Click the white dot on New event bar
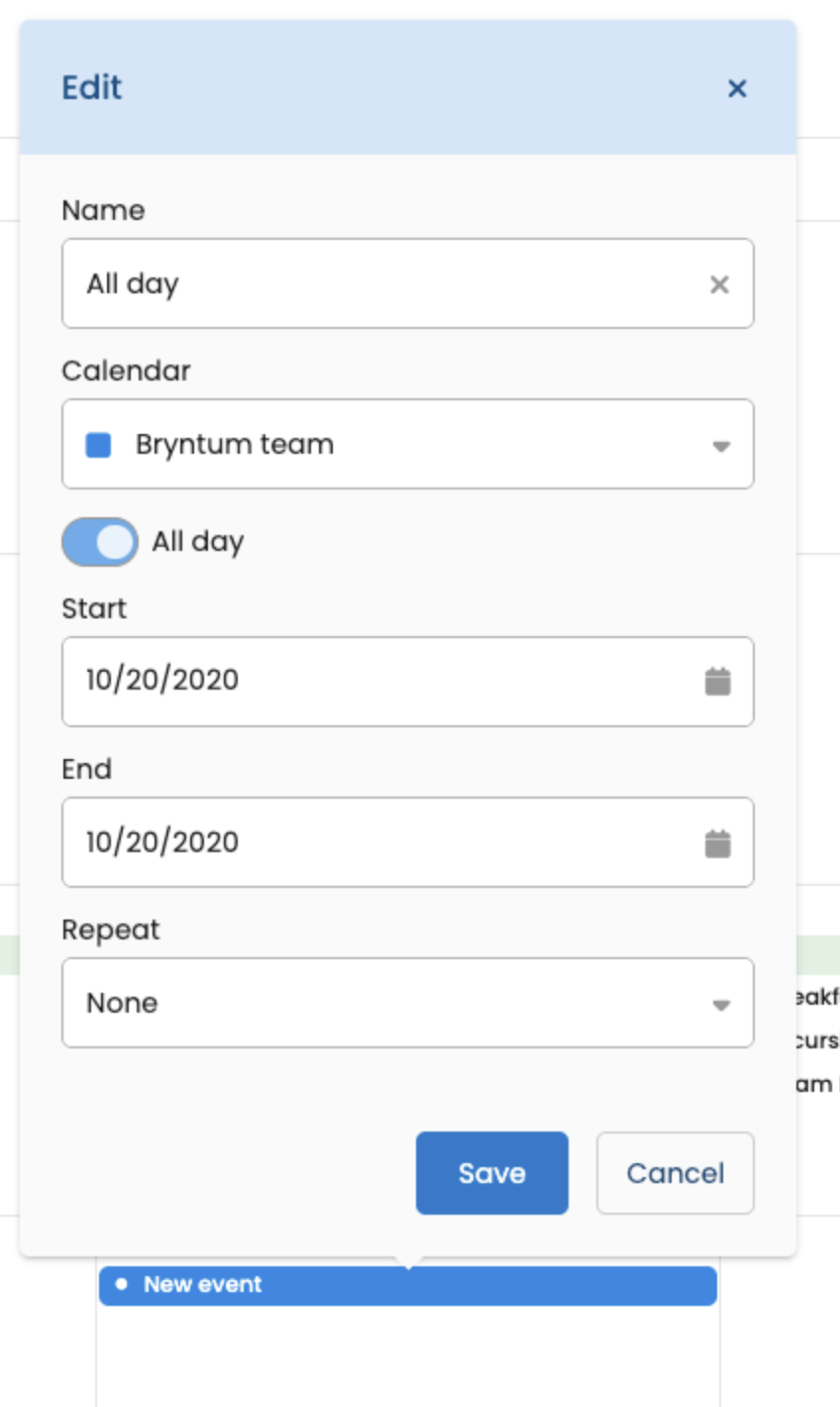840x1407 pixels. point(122,1284)
